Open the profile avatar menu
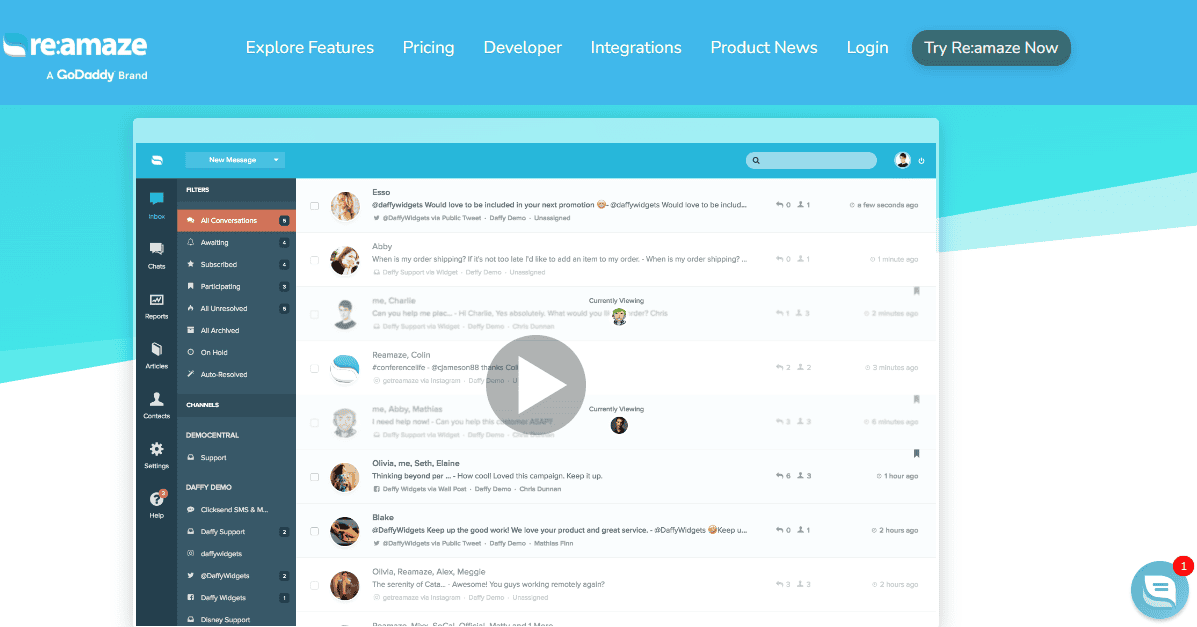This screenshot has width=1197, height=627. 902,160
